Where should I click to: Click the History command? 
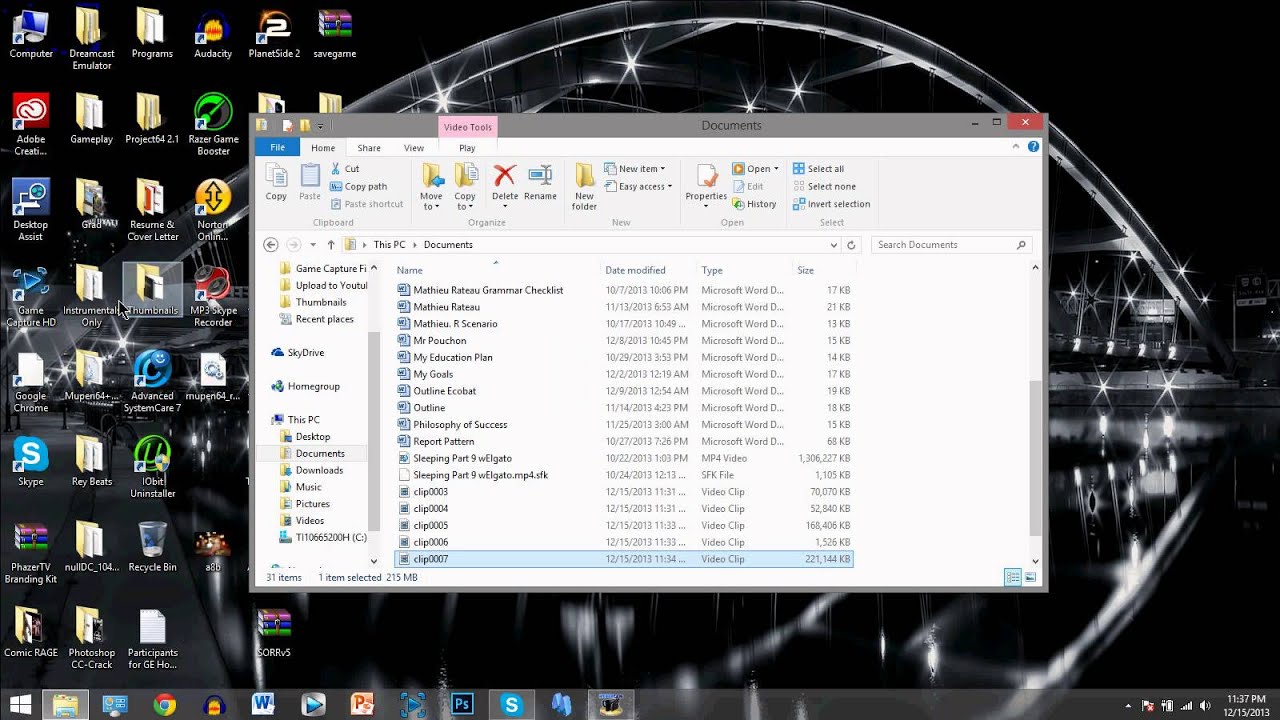[754, 204]
